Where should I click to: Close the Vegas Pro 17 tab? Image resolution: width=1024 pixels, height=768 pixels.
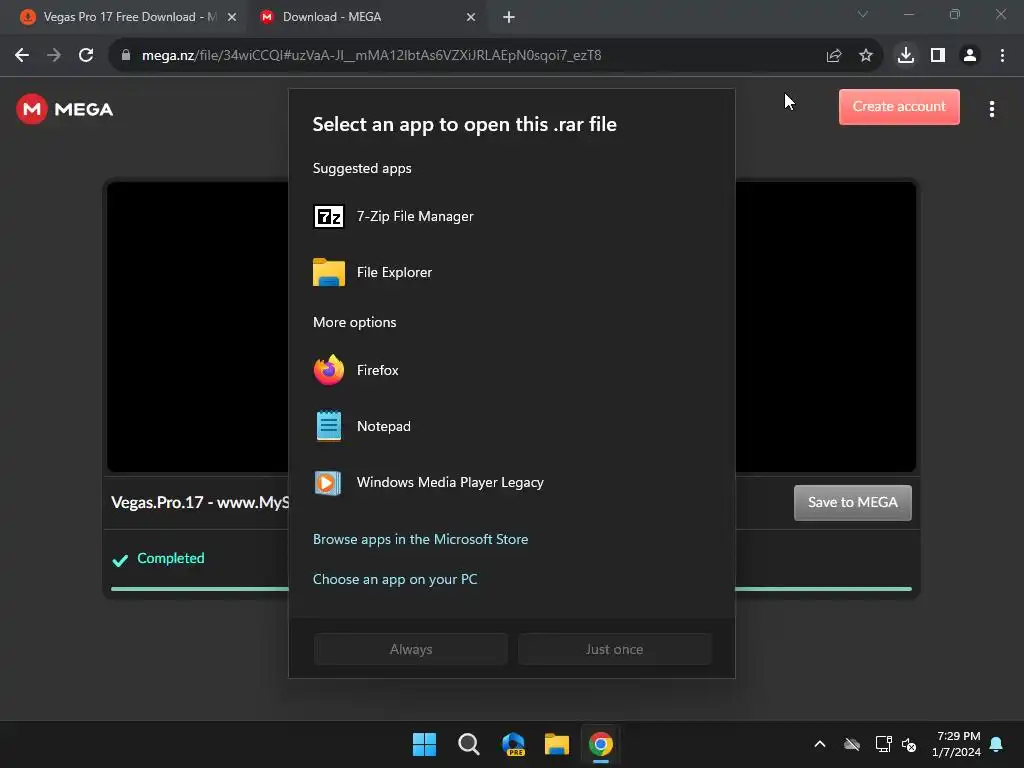click(x=232, y=17)
